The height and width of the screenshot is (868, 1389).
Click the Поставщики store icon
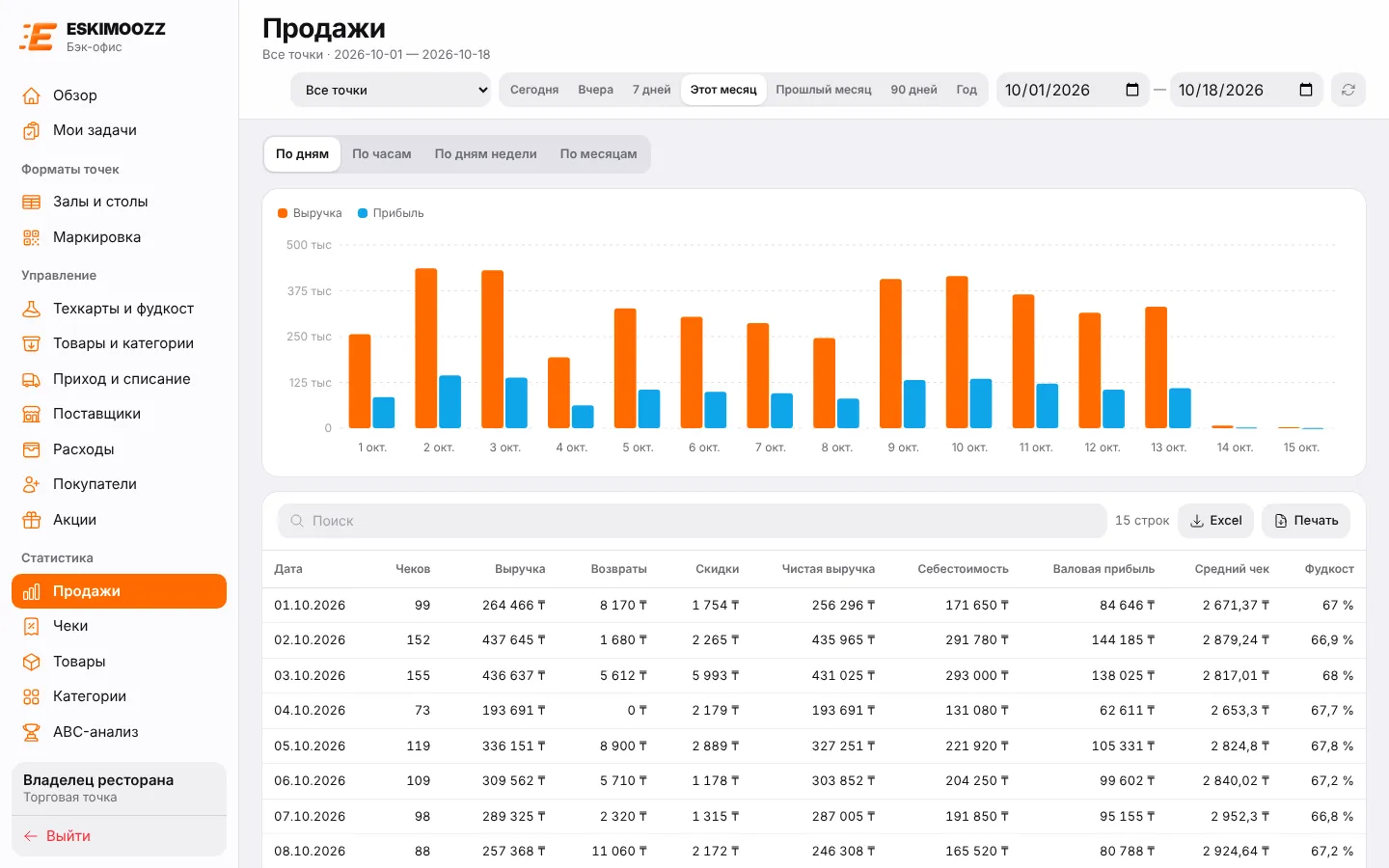click(x=32, y=414)
